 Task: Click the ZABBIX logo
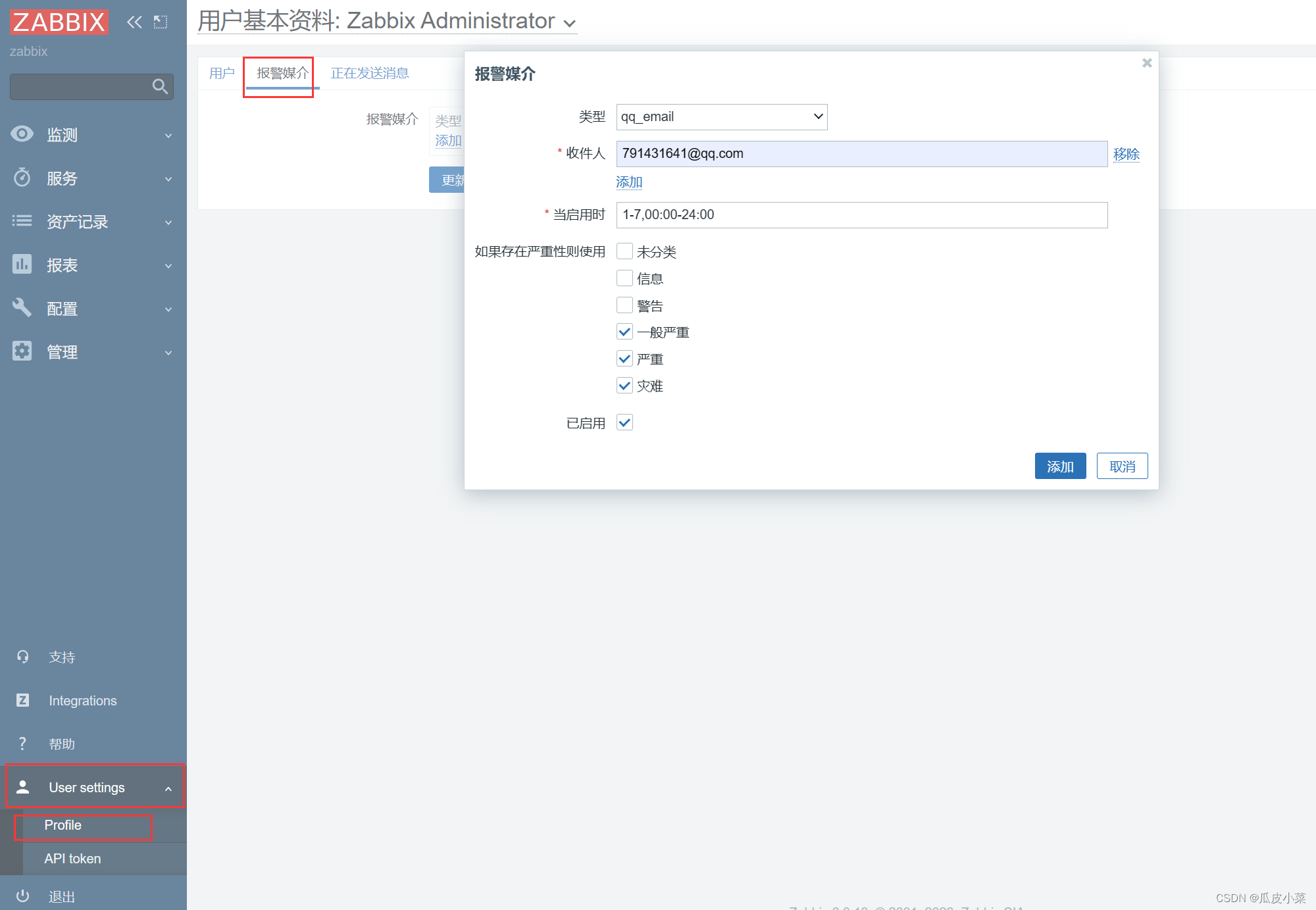[59, 22]
